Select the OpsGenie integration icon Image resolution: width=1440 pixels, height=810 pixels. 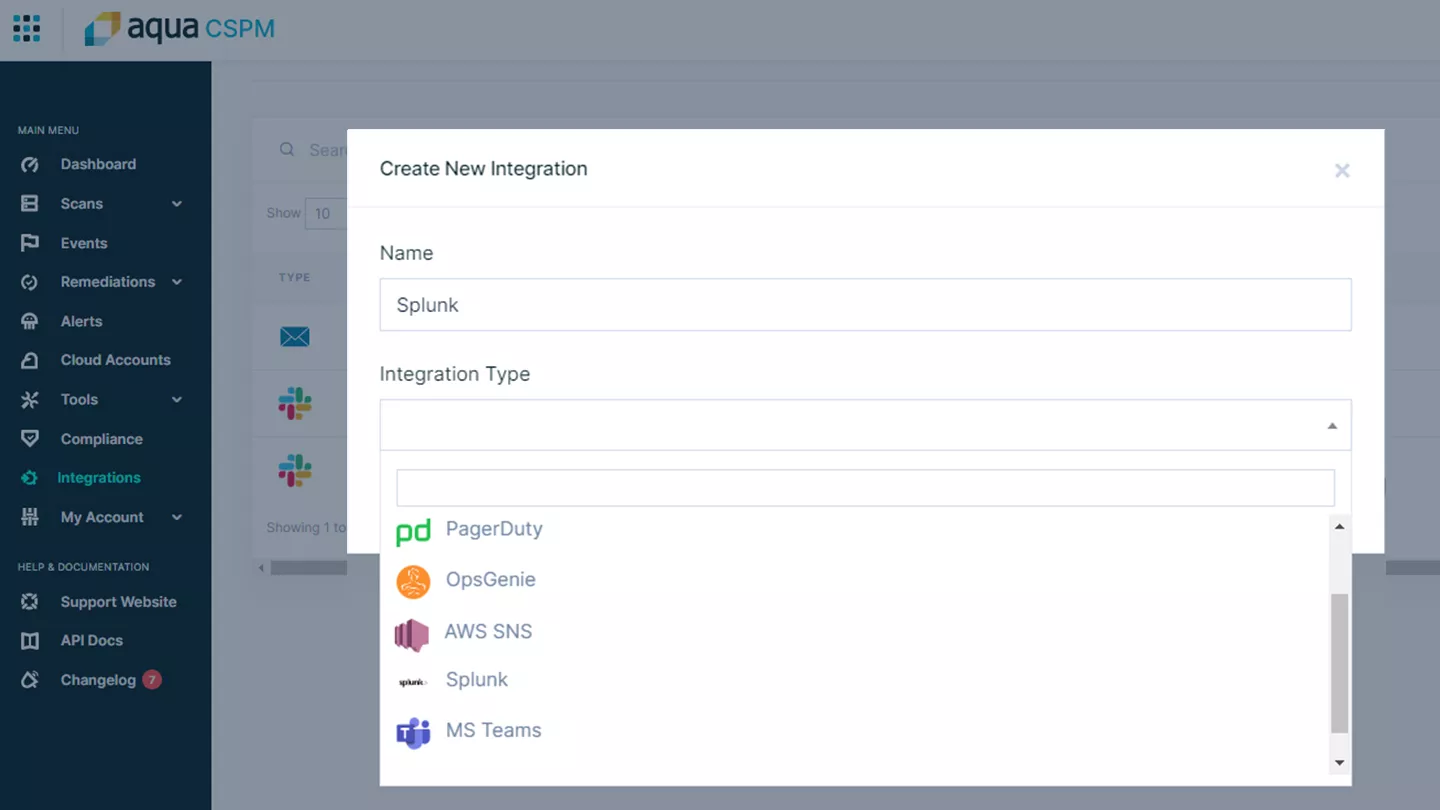point(412,580)
